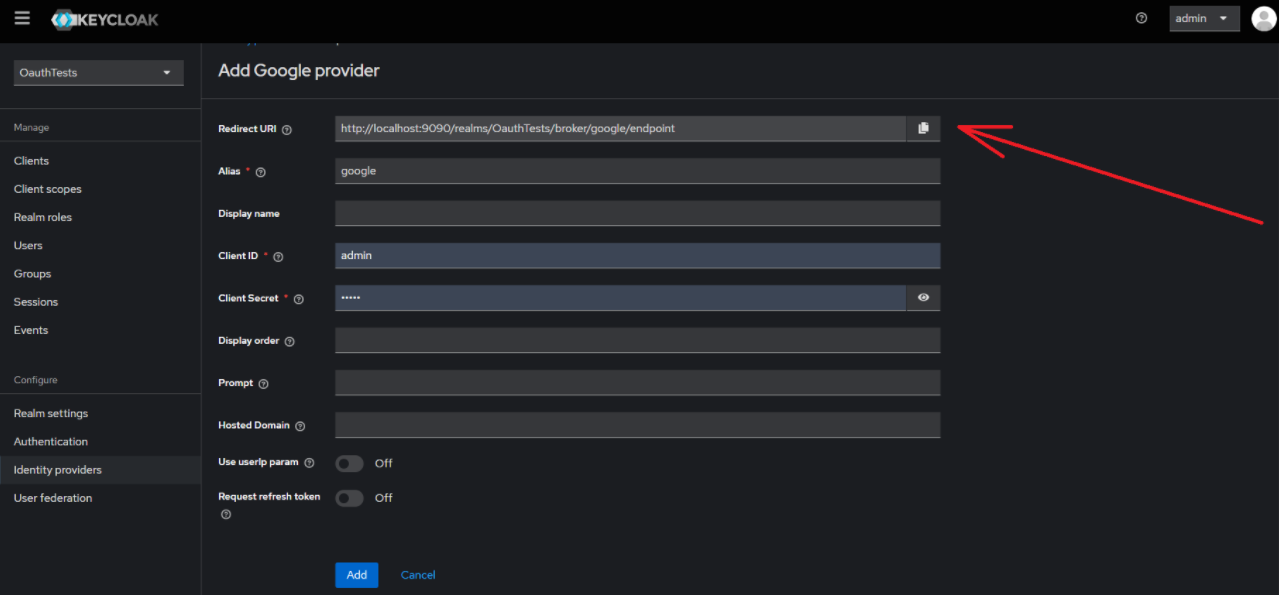Click the Add Google provider heading
This screenshot has height=595, width=1279.
point(299,71)
